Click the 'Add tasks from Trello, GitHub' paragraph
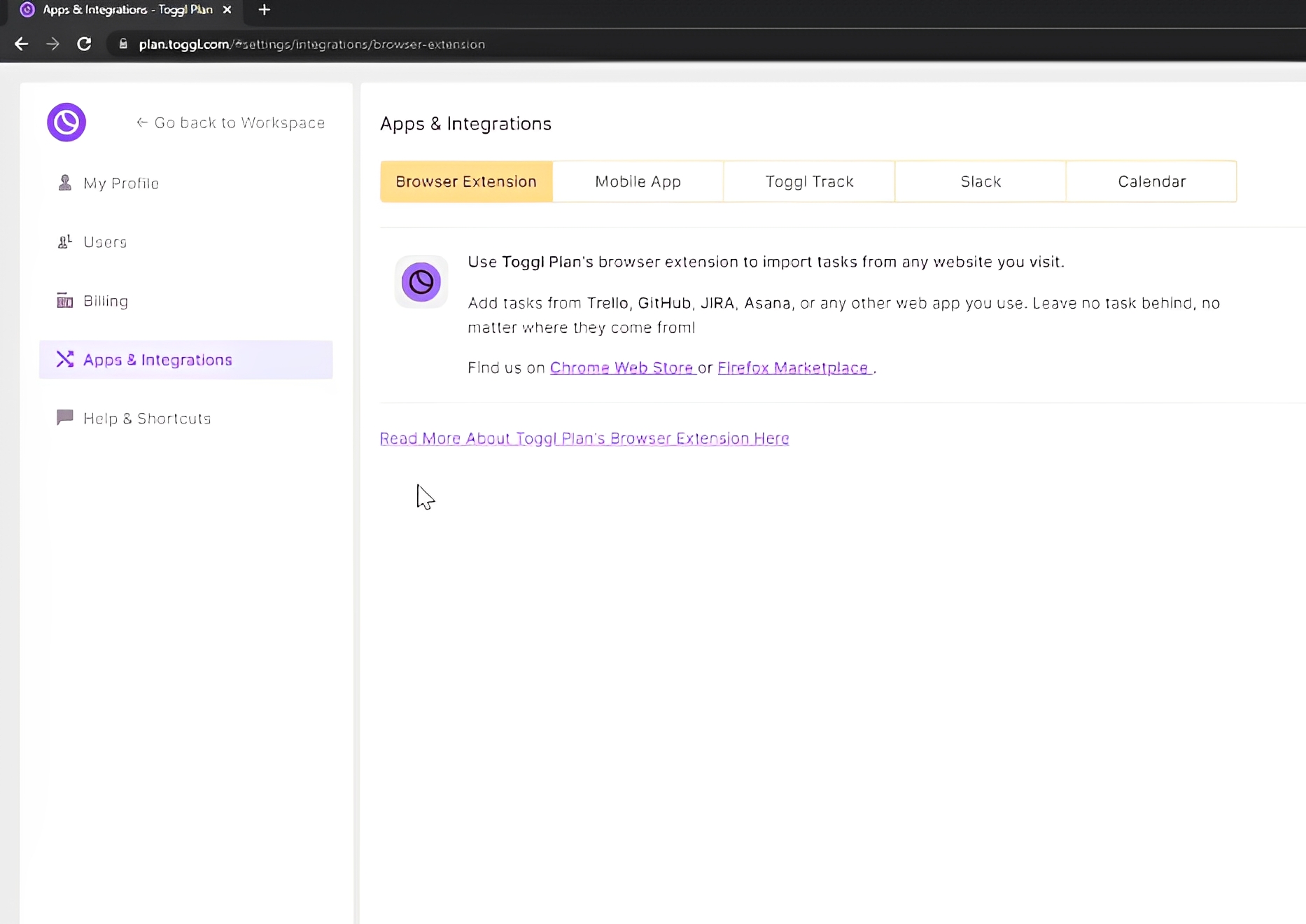 (x=843, y=315)
